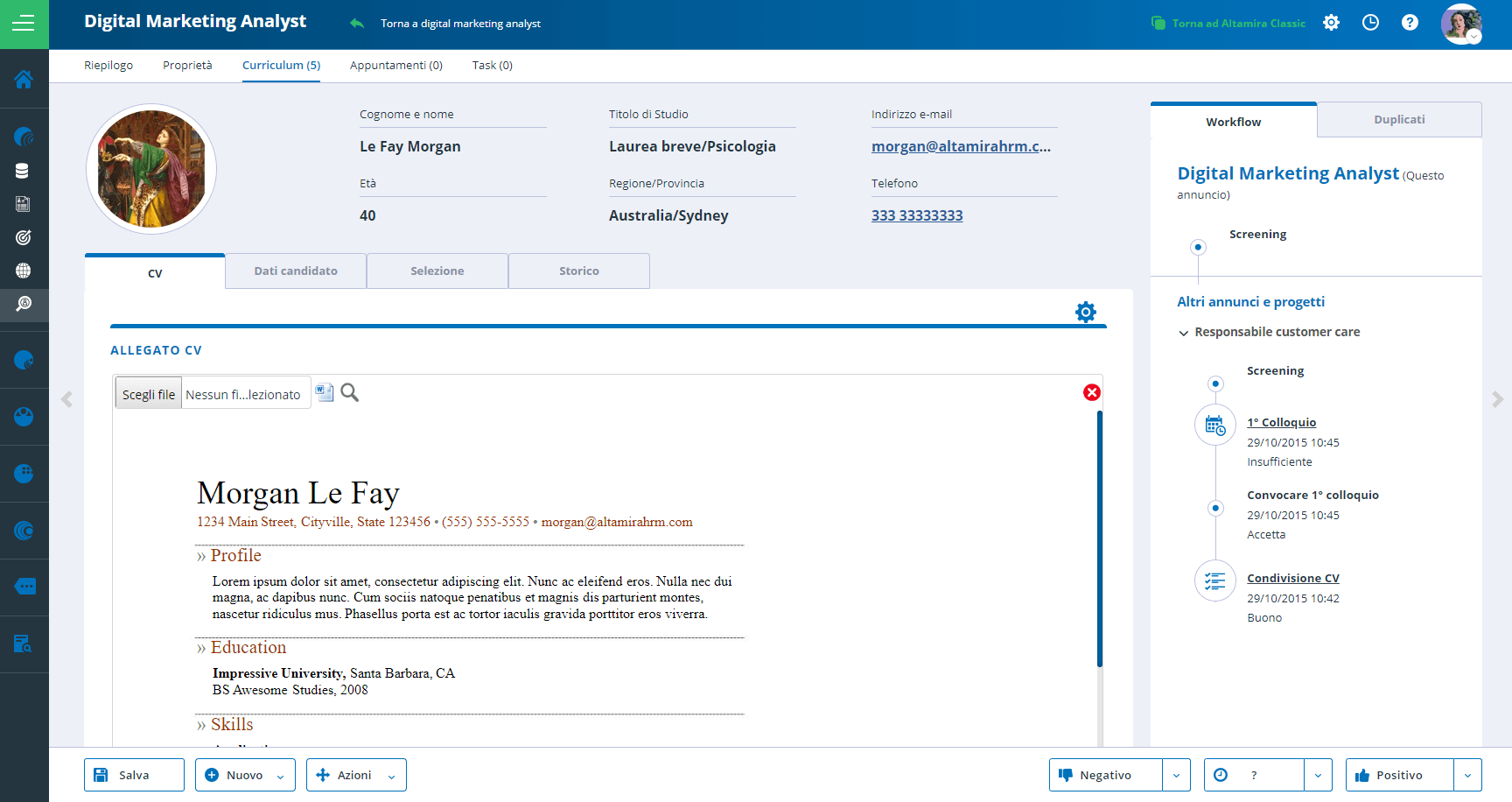Screen dimensions: 1512x802
Task: Click the Scegli file button
Action: [x=149, y=394]
